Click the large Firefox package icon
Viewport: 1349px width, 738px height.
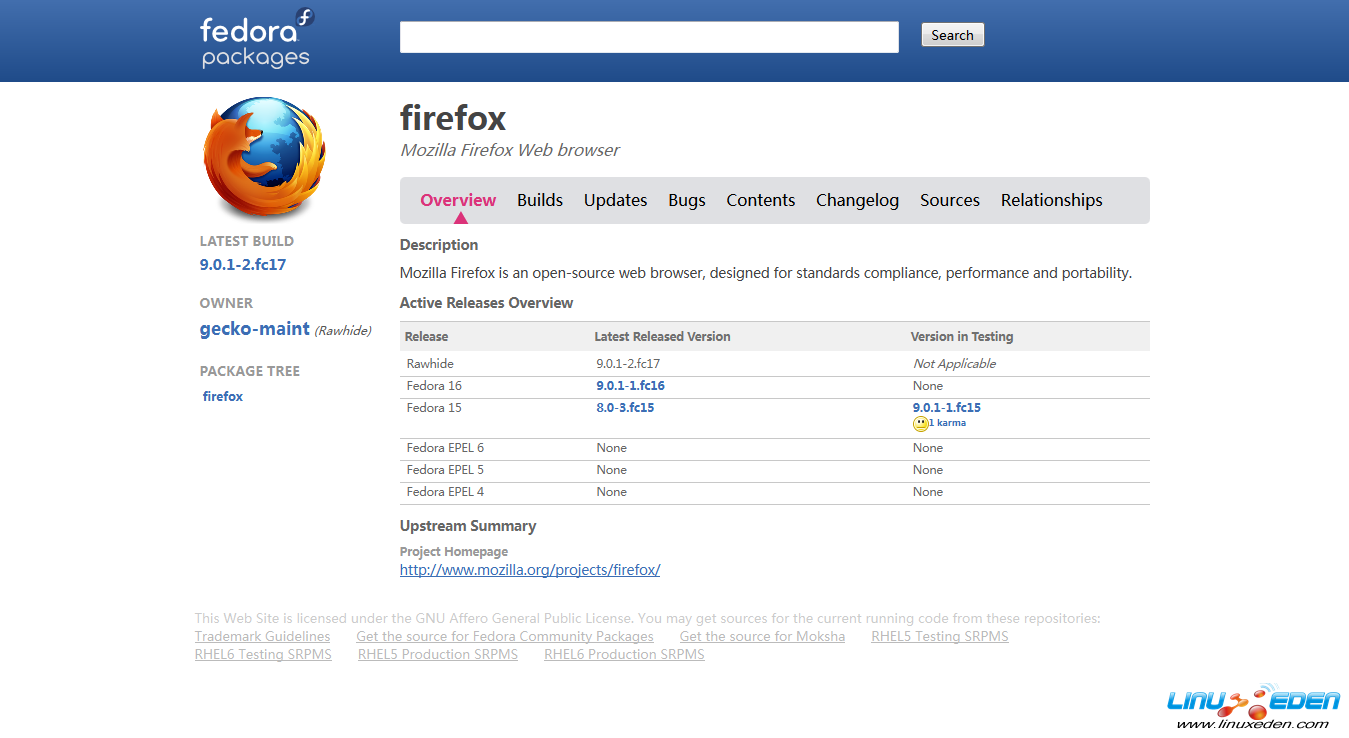265,158
